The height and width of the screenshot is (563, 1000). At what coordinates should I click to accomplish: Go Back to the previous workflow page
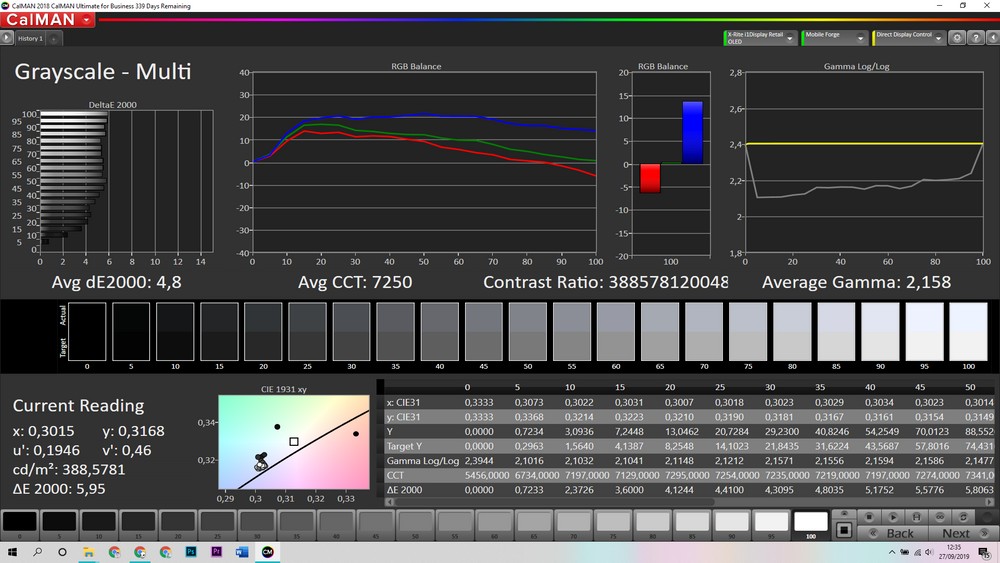(892, 533)
